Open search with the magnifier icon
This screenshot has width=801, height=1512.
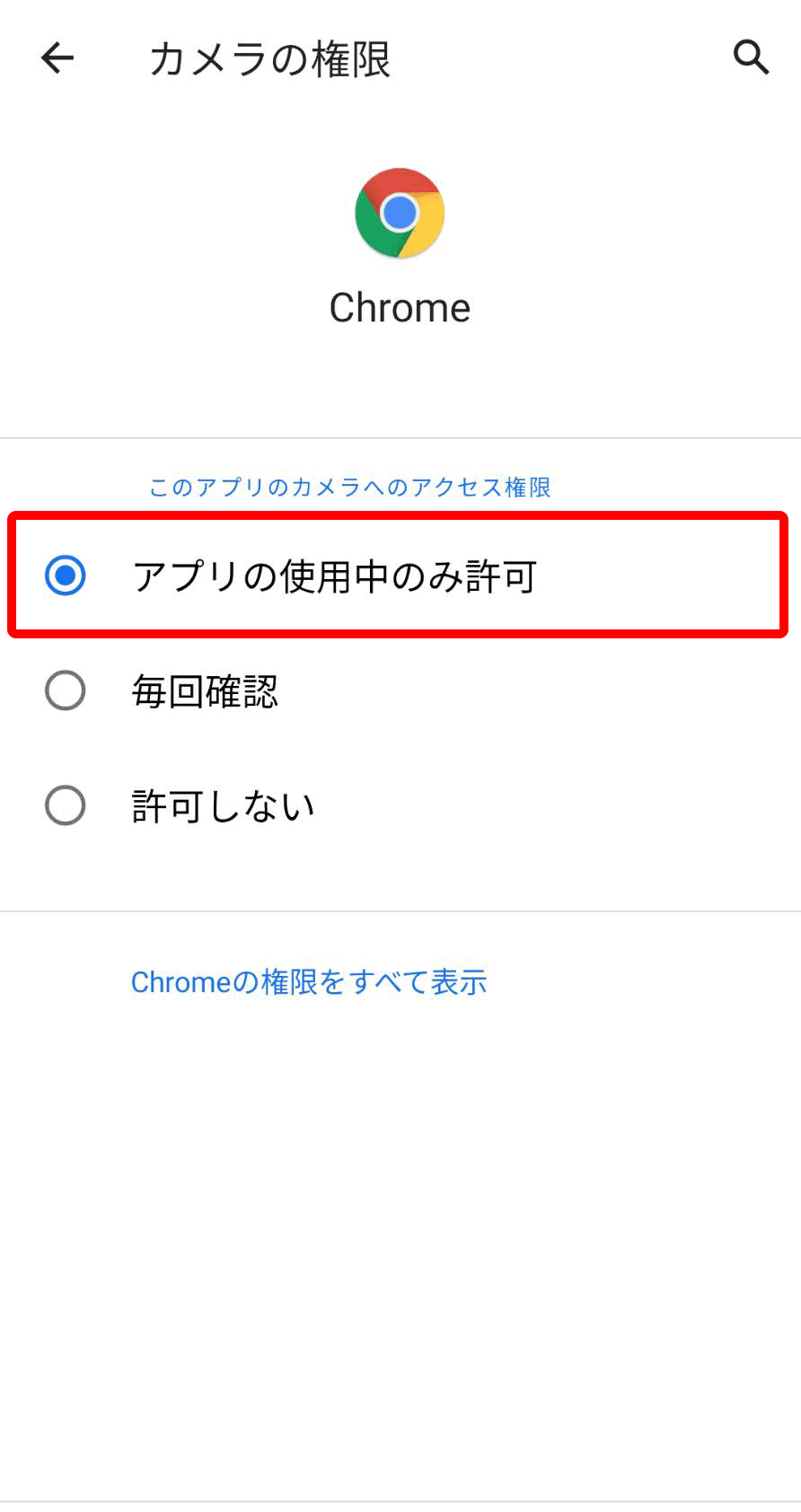751,57
